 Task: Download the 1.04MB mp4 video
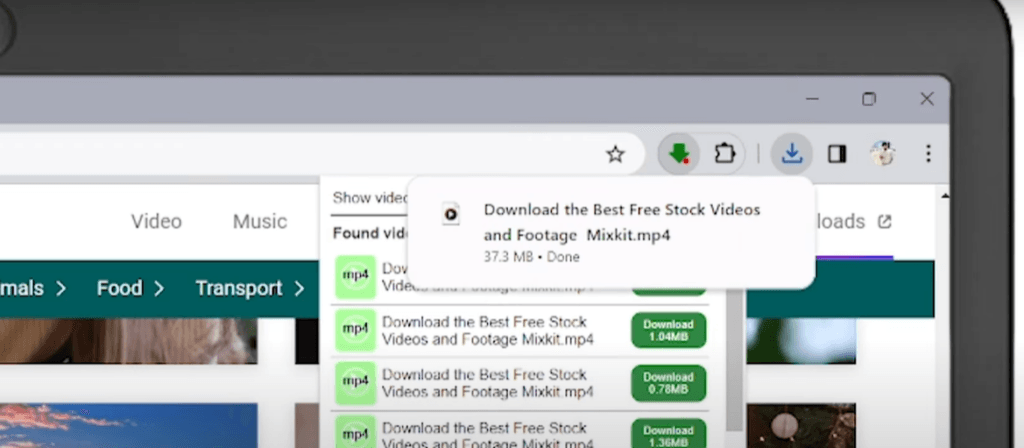pos(668,330)
